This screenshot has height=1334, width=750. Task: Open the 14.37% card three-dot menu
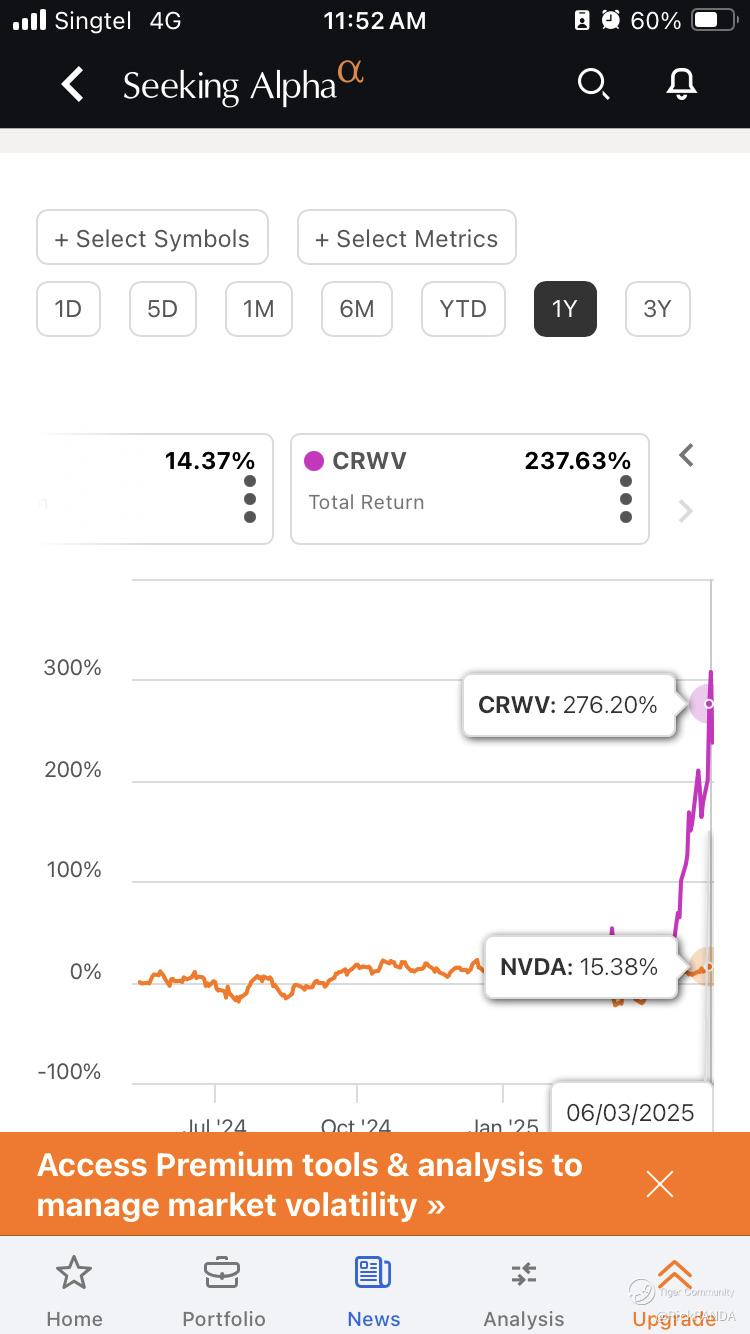[x=250, y=499]
